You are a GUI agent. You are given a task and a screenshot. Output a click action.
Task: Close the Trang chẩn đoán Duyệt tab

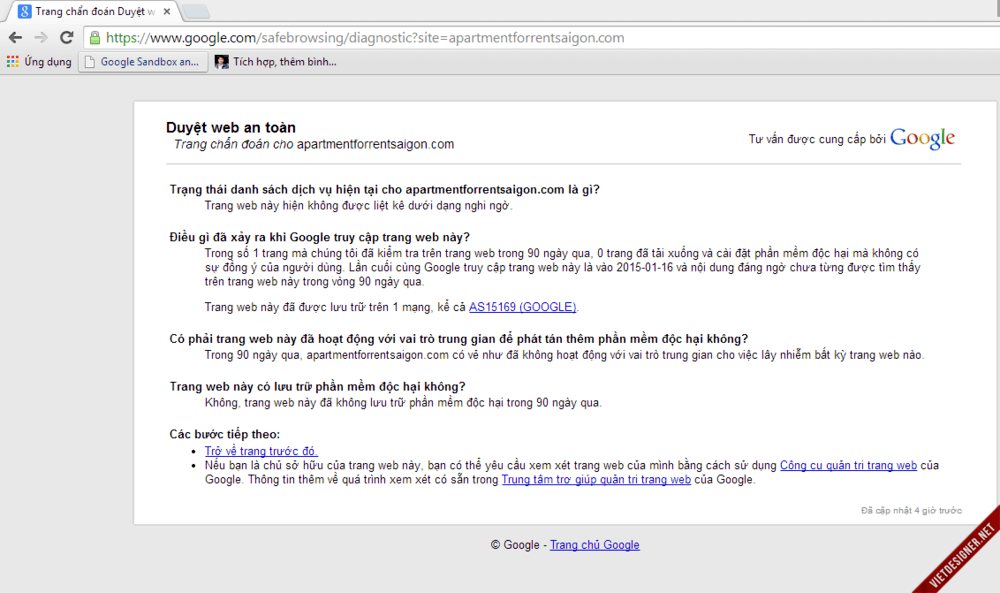click(x=167, y=11)
